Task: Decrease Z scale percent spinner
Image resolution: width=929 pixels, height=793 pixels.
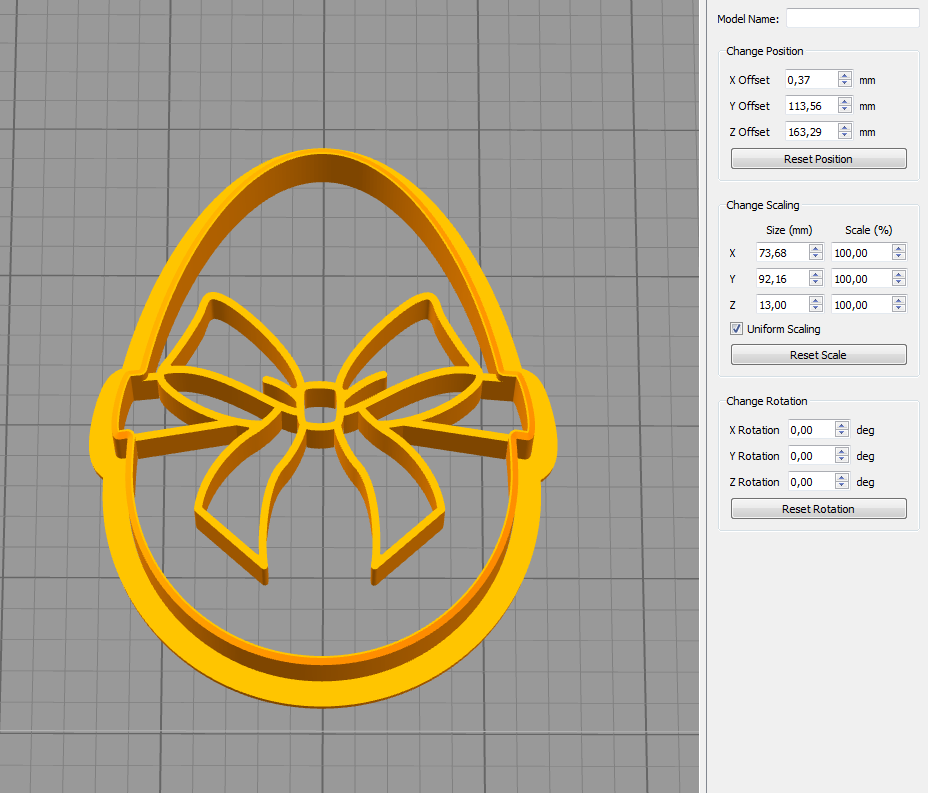Action: 899,309
